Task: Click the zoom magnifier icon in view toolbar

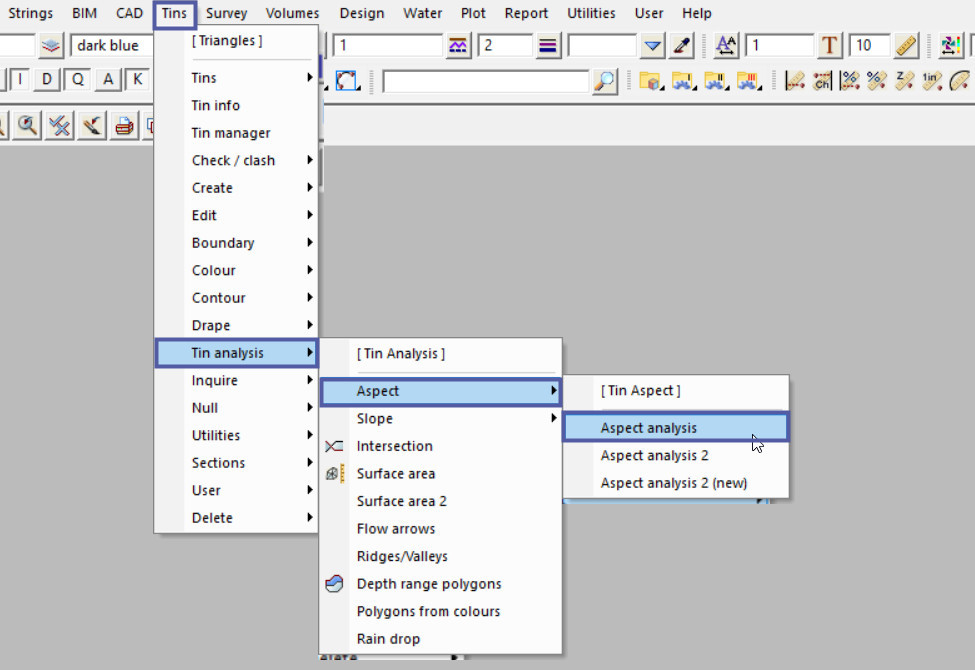Action: [28, 126]
